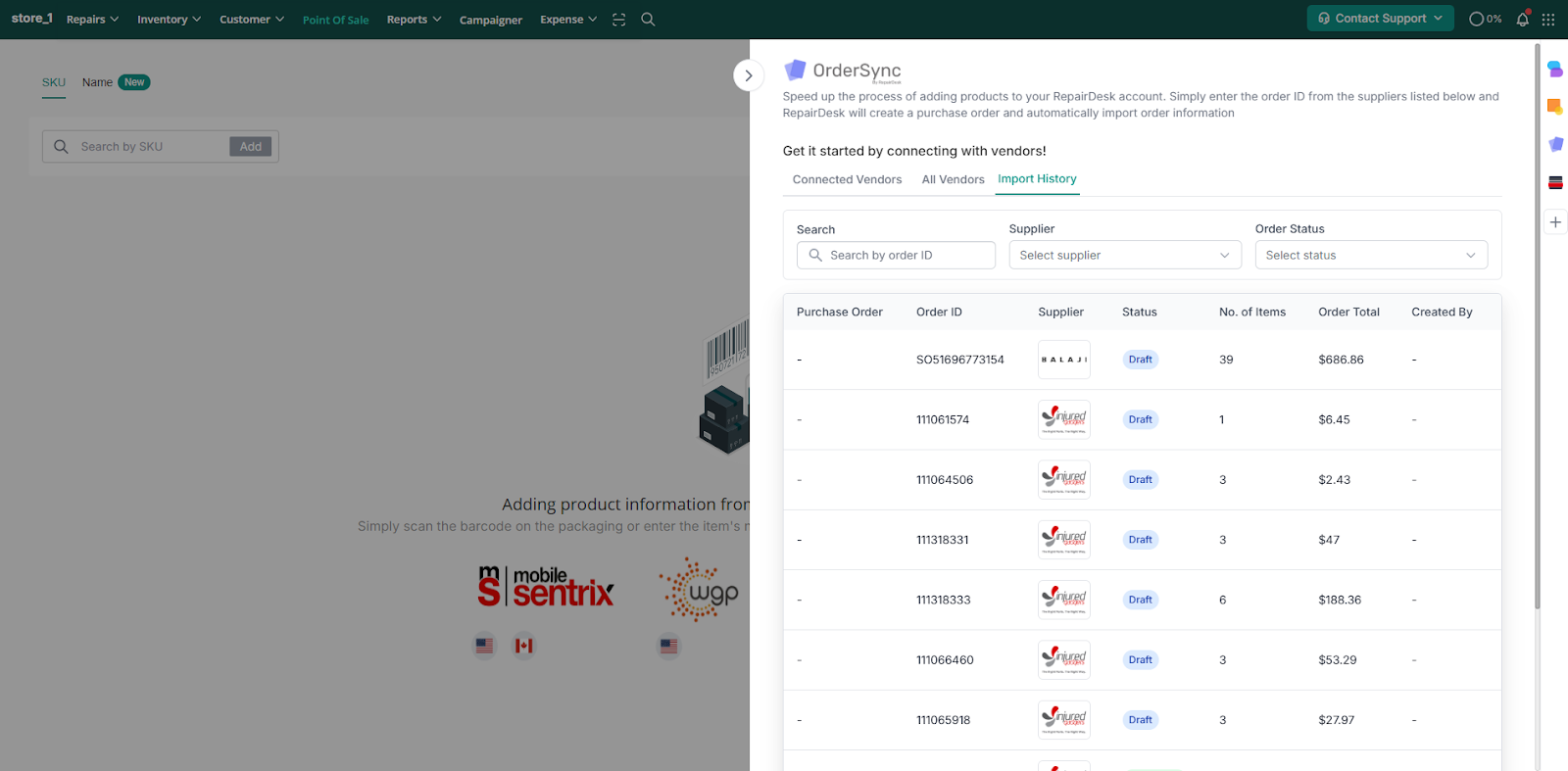This screenshot has height=771, width=1568.
Task: Switch to the Connected Vendors tab
Action: pyautogui.click(x=847, y=179)
